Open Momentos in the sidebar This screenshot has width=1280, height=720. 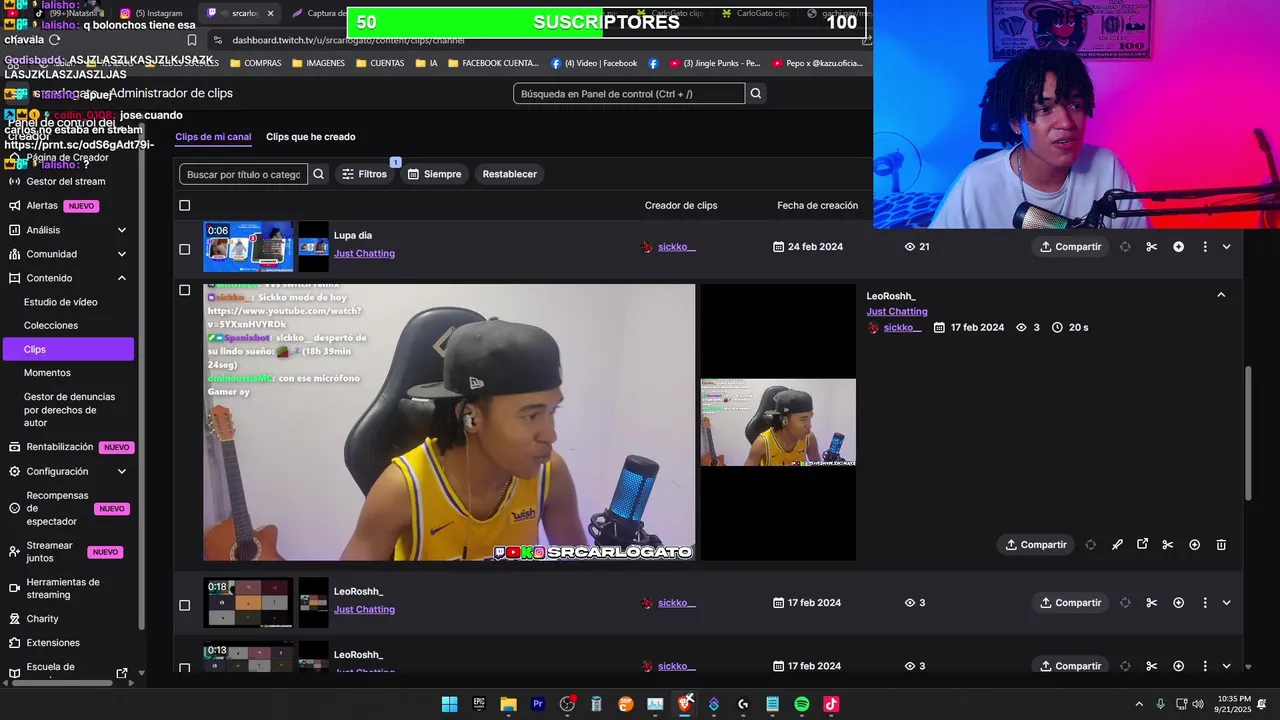47,372
